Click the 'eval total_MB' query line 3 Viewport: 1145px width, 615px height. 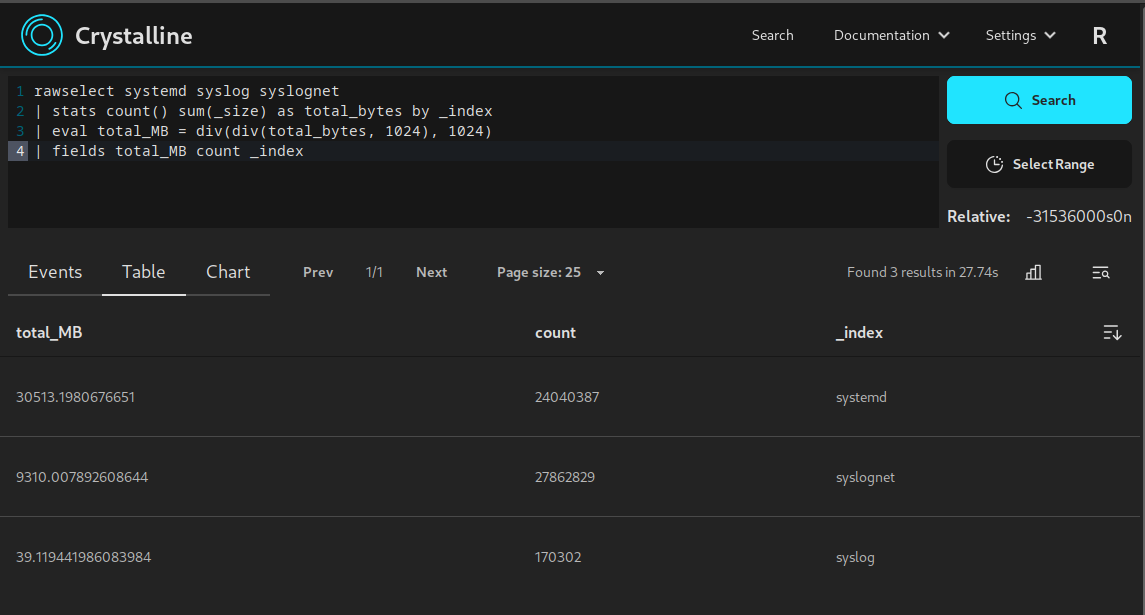(263, 131)
